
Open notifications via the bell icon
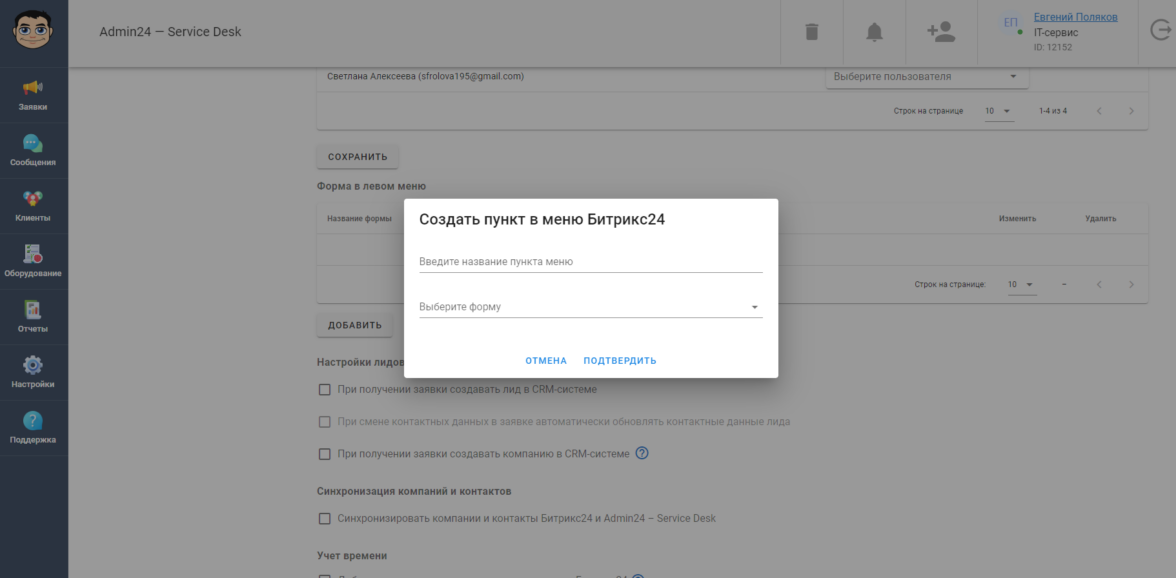click(x=874, y=31)
